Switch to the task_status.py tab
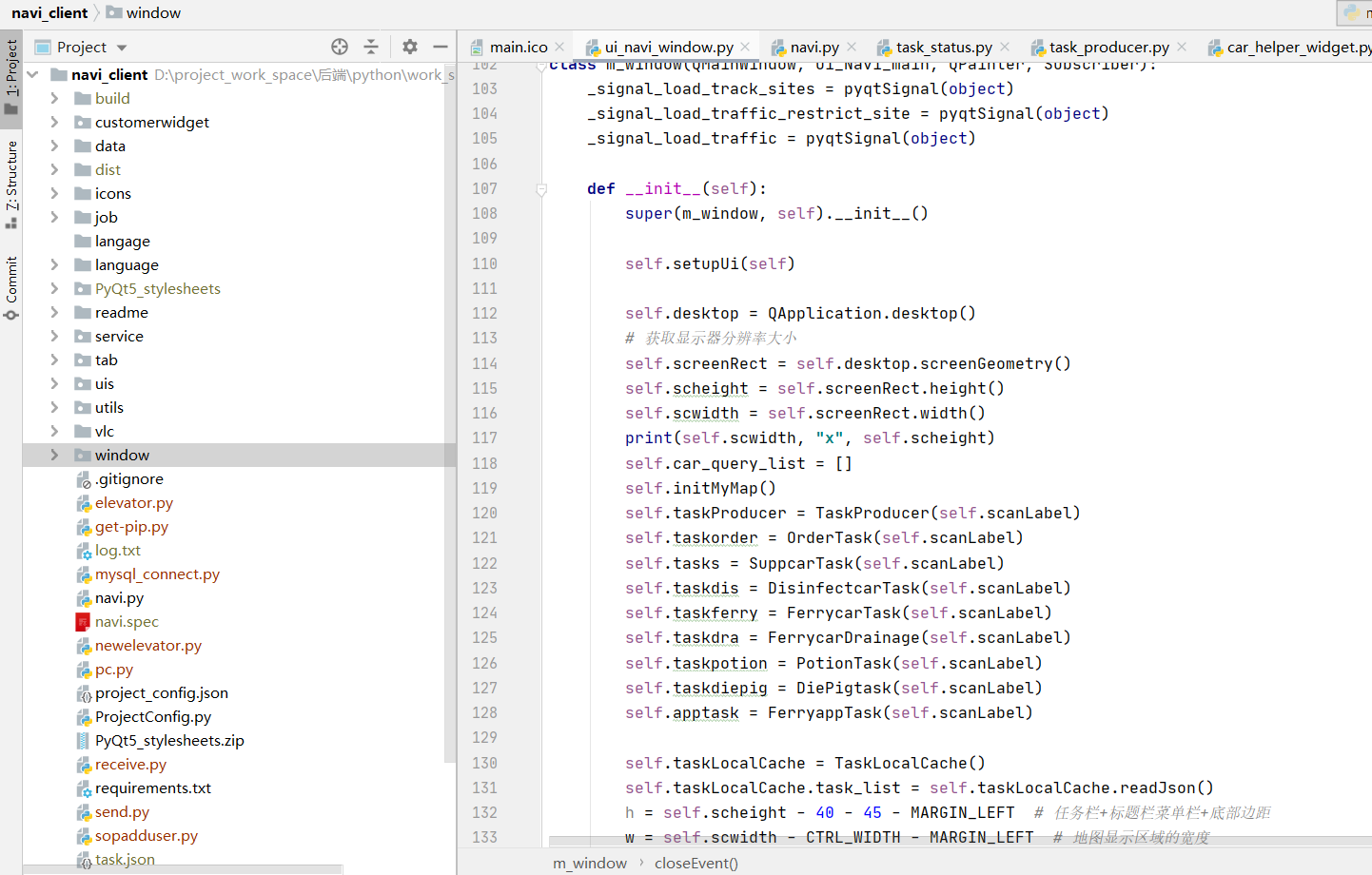The image size is (1372, 875). point(944,47)
